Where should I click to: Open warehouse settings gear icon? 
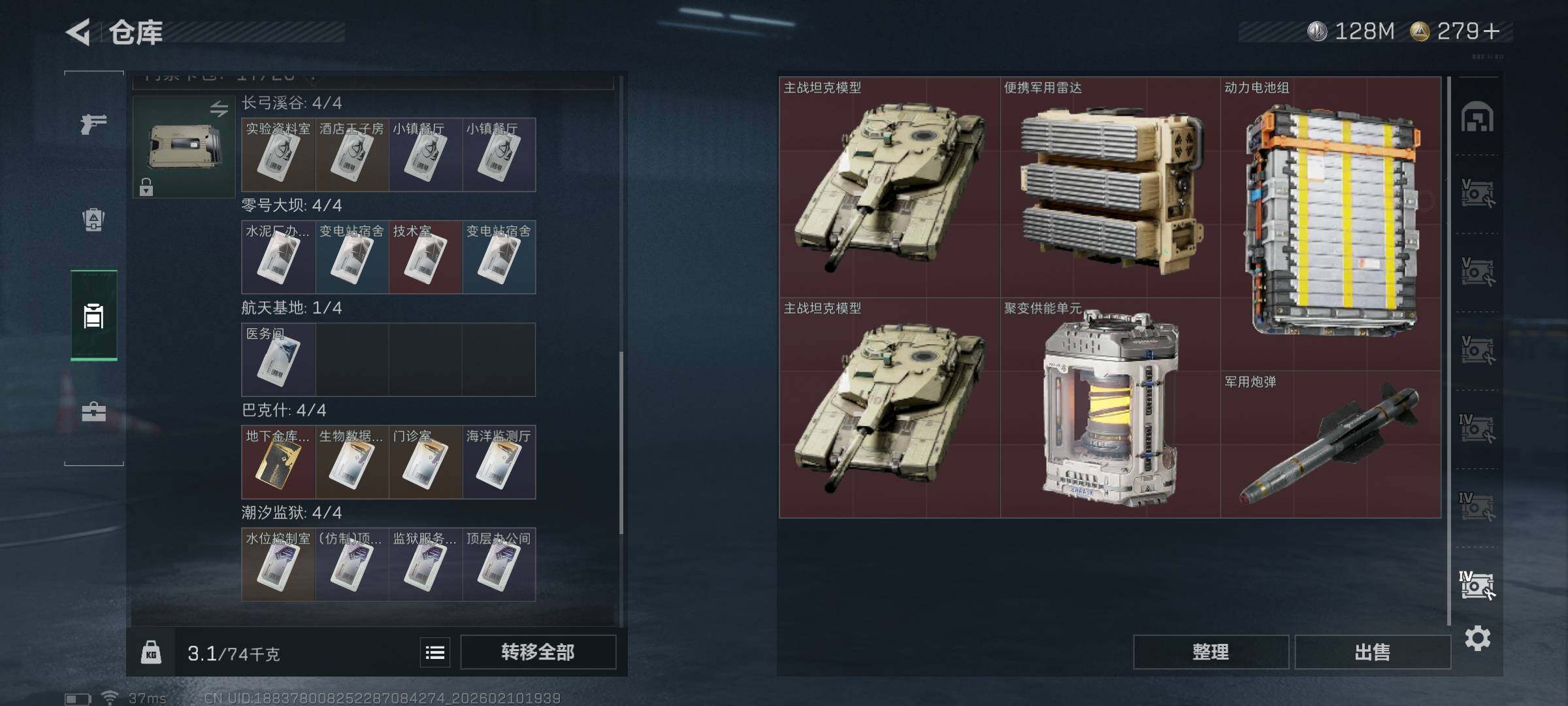click(1478, 638)
